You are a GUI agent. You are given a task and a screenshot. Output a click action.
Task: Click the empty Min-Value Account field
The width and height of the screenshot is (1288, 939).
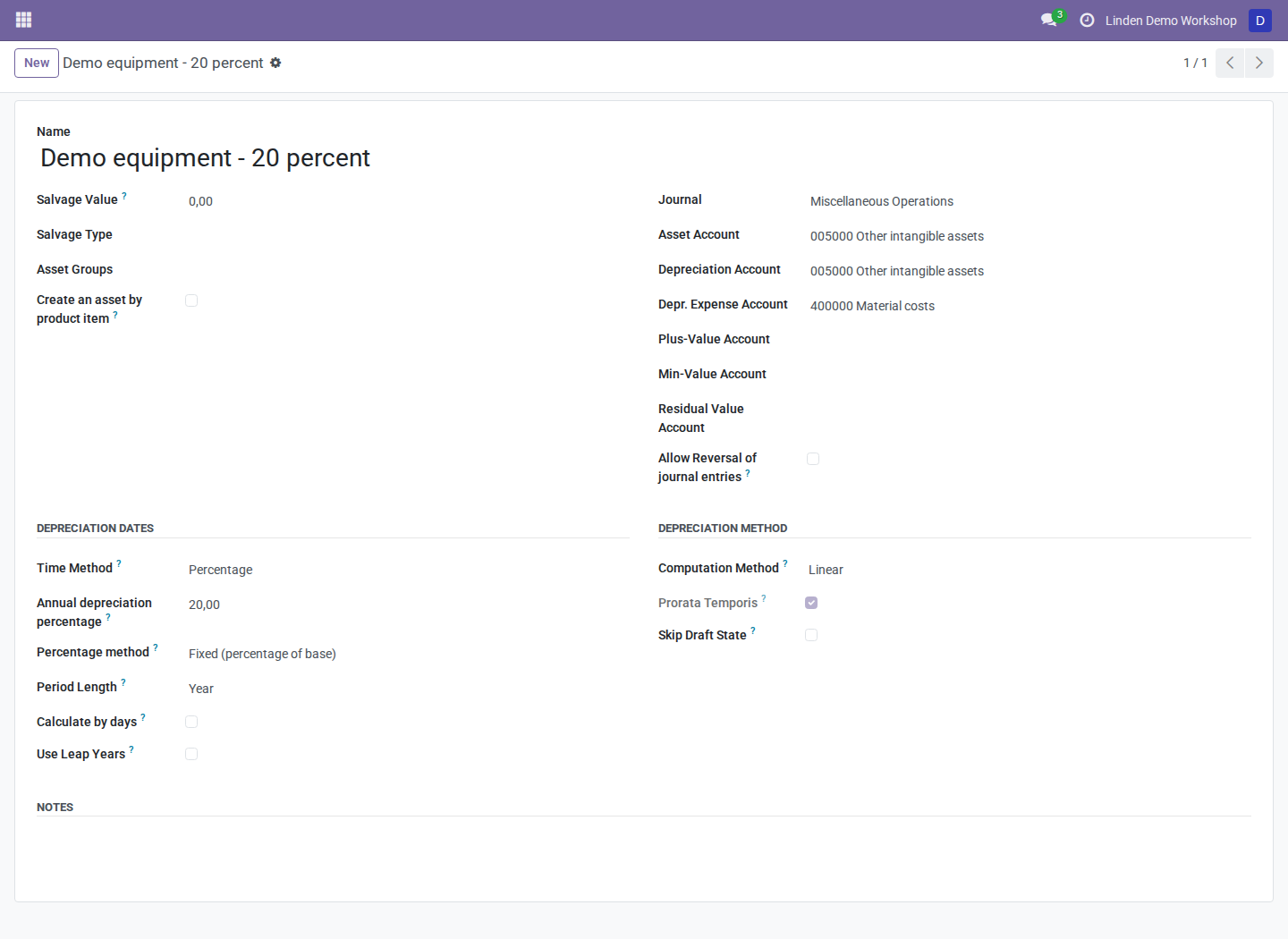coord(1029,376)
